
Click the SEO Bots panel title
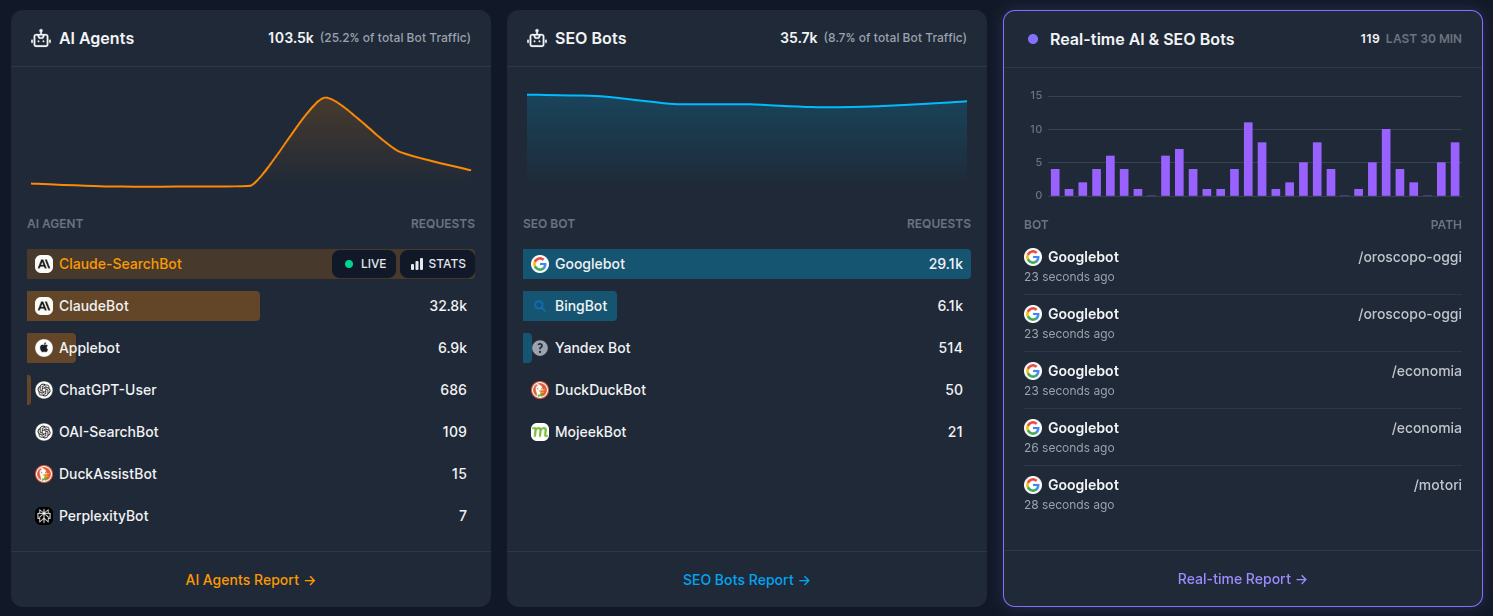(590, 39)
